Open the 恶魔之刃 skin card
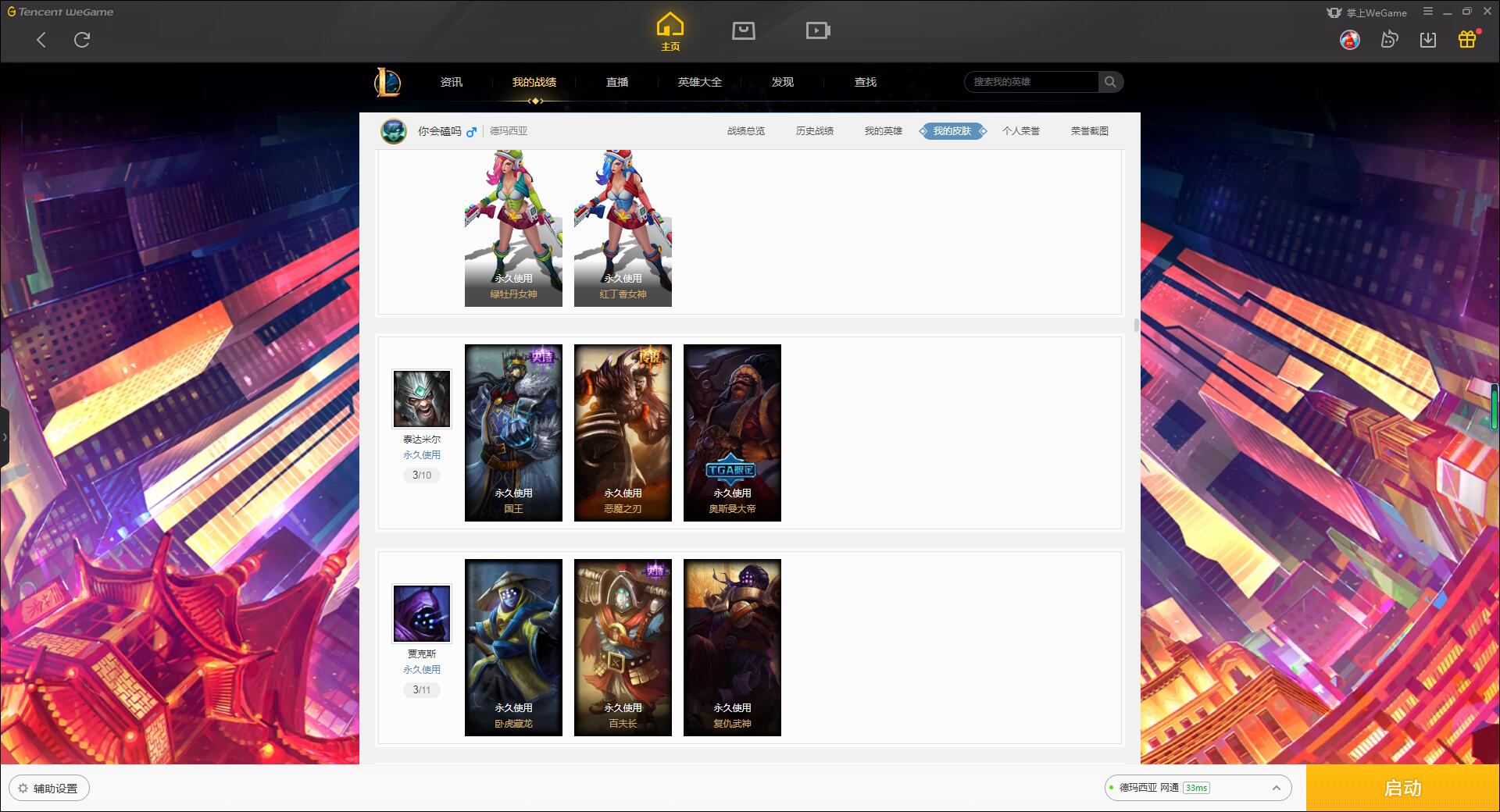Screen dimensions: 1500x812 [623, 433]
